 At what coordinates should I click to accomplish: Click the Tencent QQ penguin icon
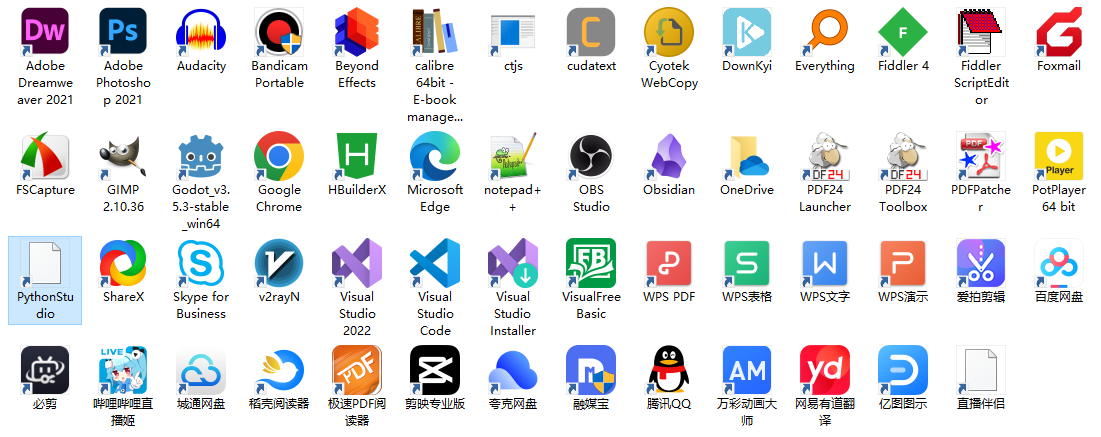[x=669, y=371]
